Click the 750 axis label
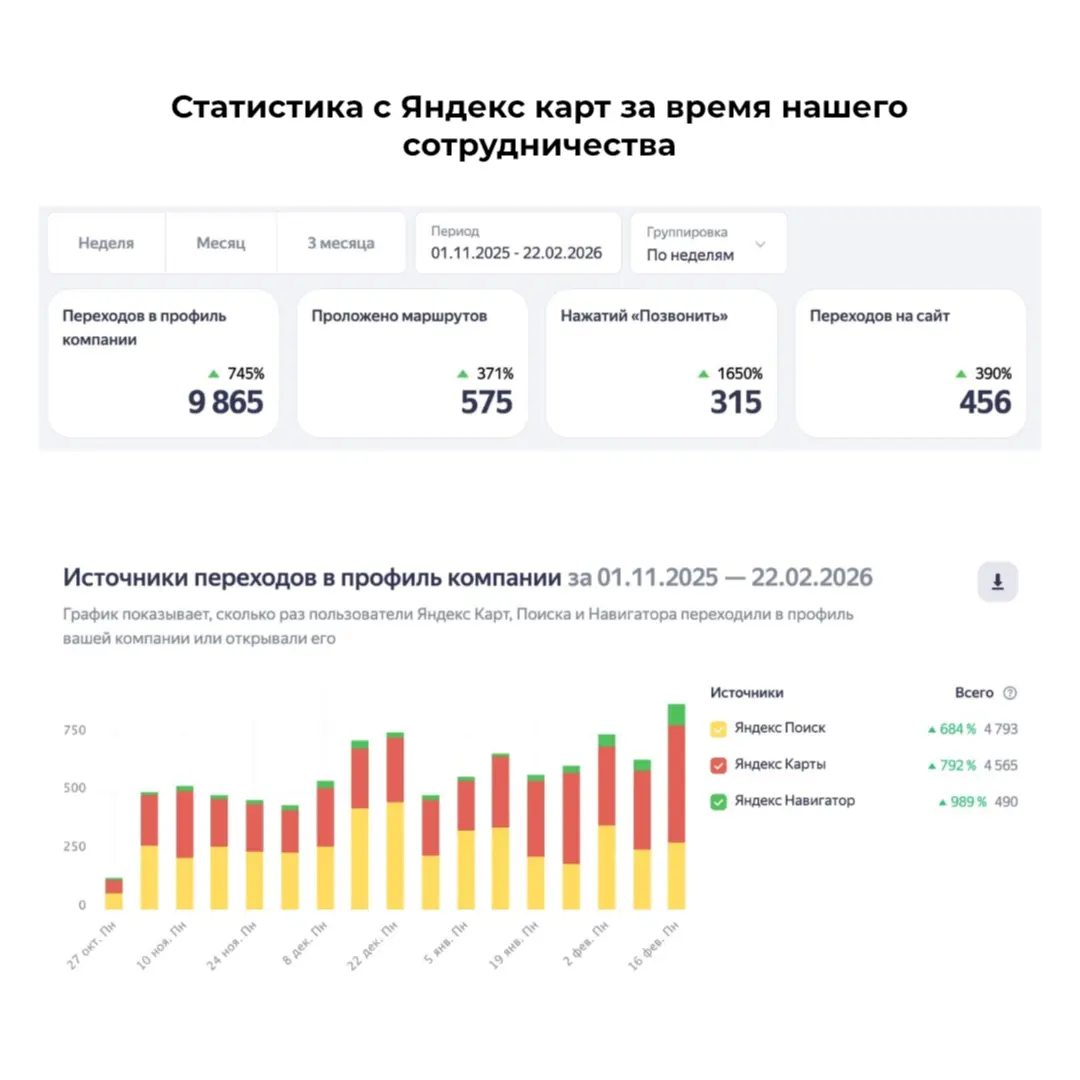The height and width of the screenshot is (1080, 1080). (74, 730)
